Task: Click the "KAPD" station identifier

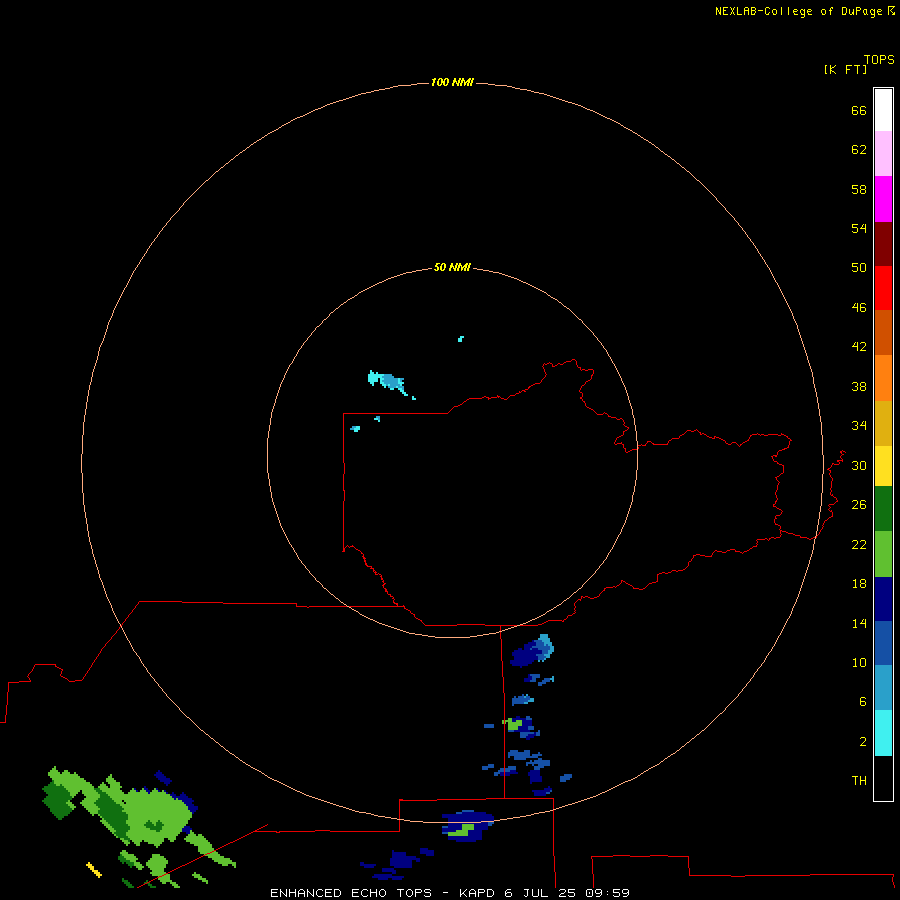Action: coord(478,893)
